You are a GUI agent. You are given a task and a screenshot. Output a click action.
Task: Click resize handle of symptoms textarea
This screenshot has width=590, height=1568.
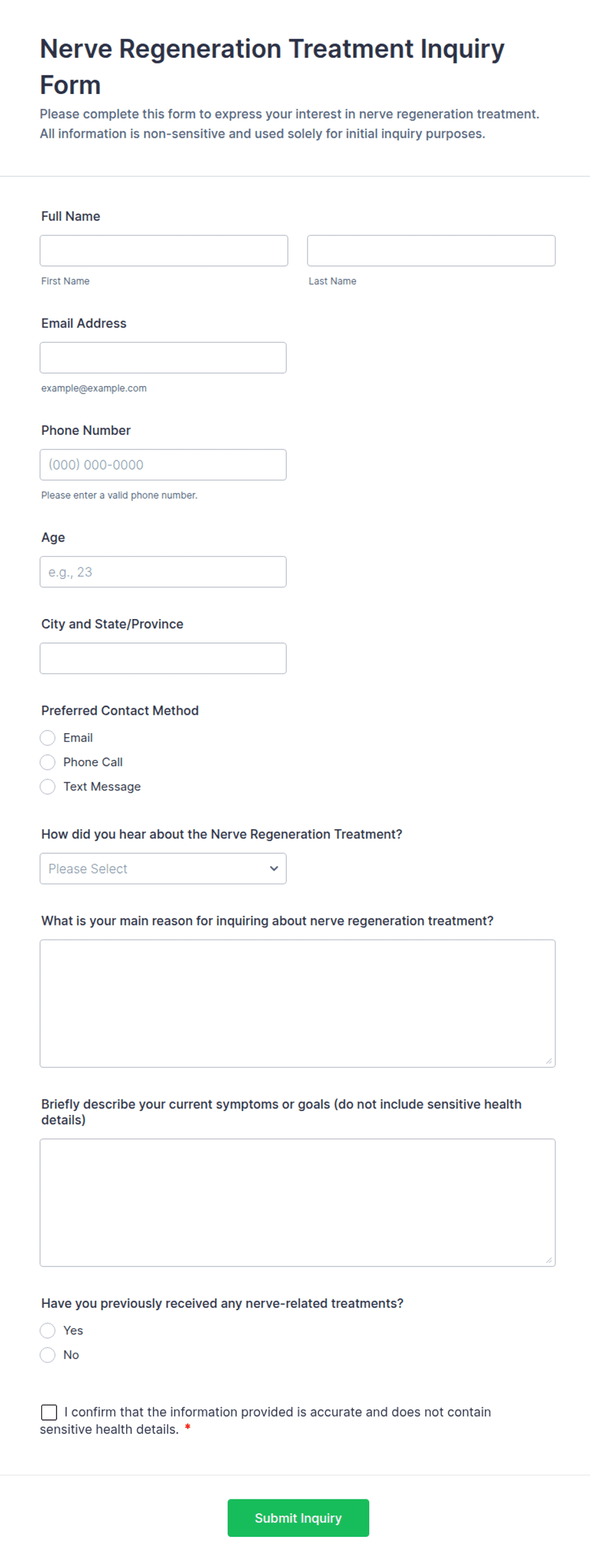[549, 1261]
